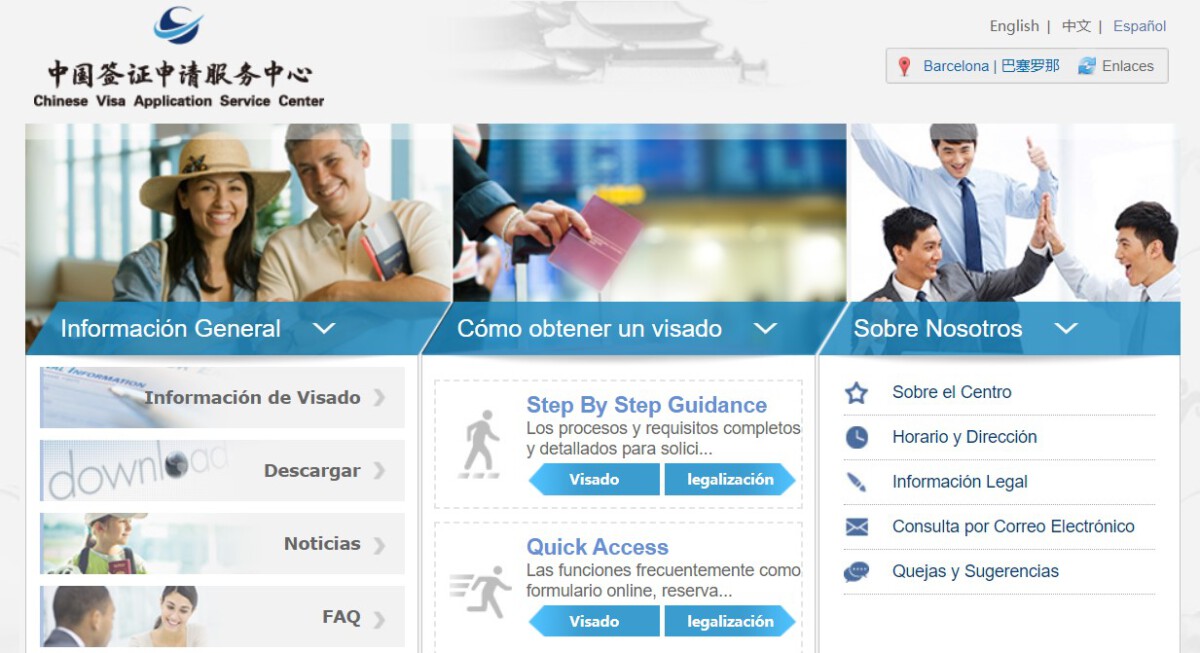Click the envelope icon for Consulta por Correo

857,527
